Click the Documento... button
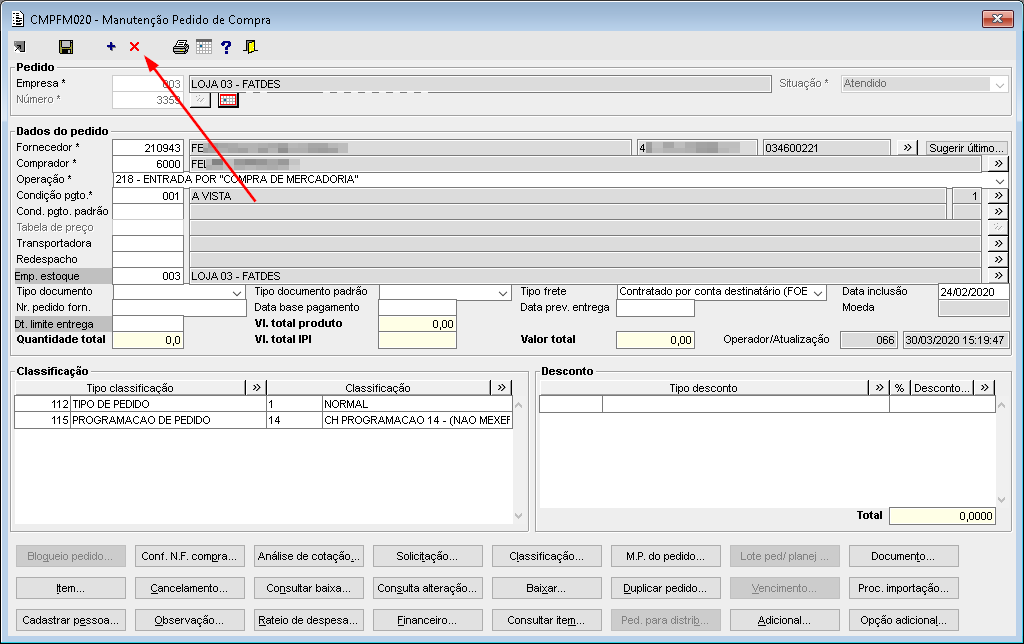 coord(904,556)
